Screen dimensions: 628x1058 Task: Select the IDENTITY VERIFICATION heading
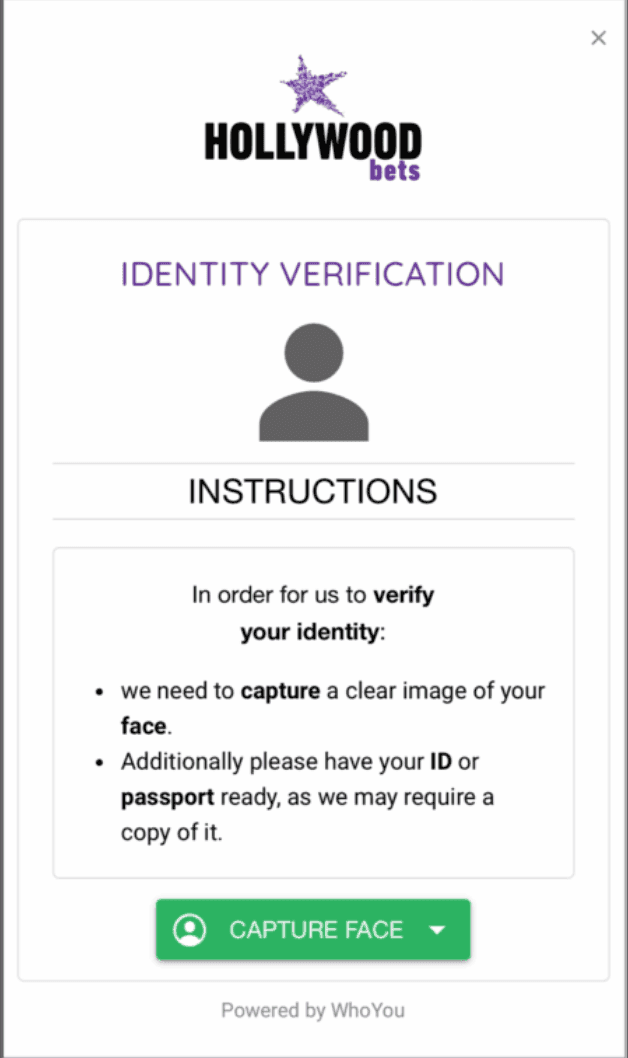[x=313, y=273]
